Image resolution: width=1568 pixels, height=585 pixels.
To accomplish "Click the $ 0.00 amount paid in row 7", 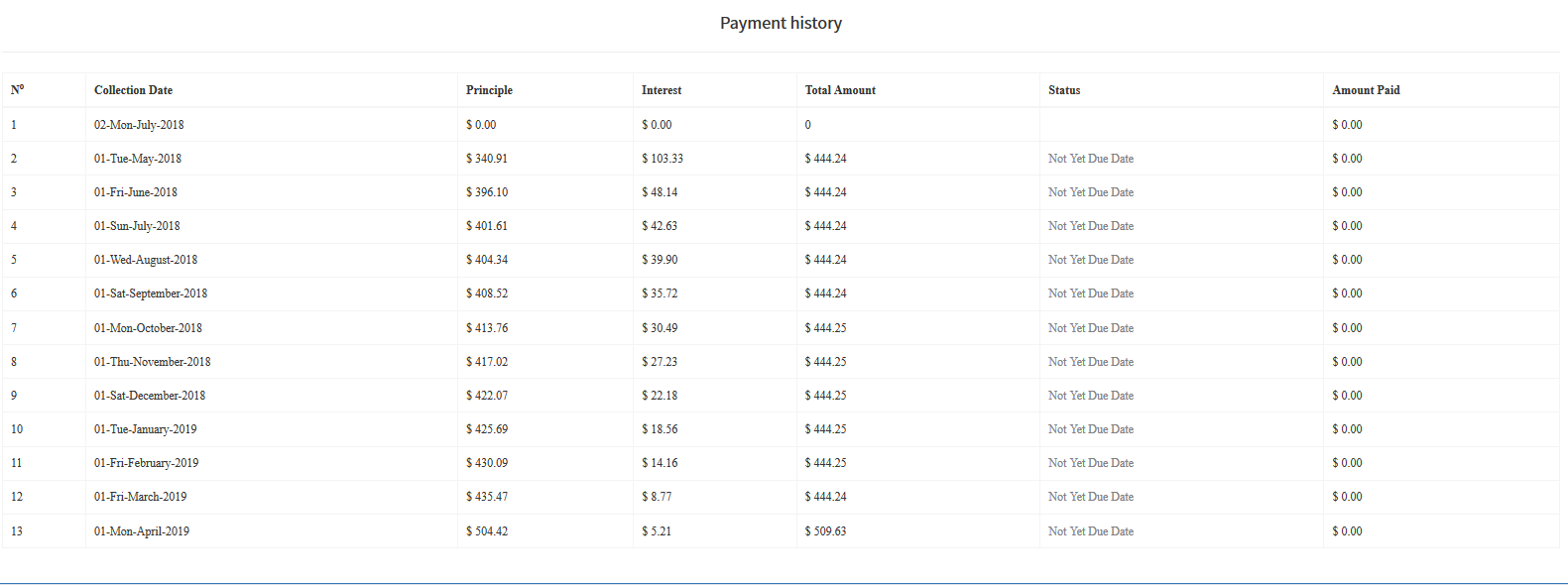I will tap(1347, 328).
